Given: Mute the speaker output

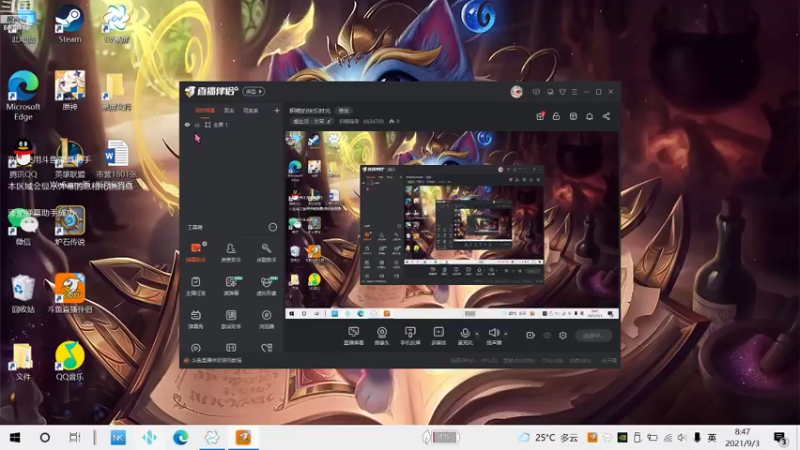Looking at the screenshot, I should [x=494, y=336].
